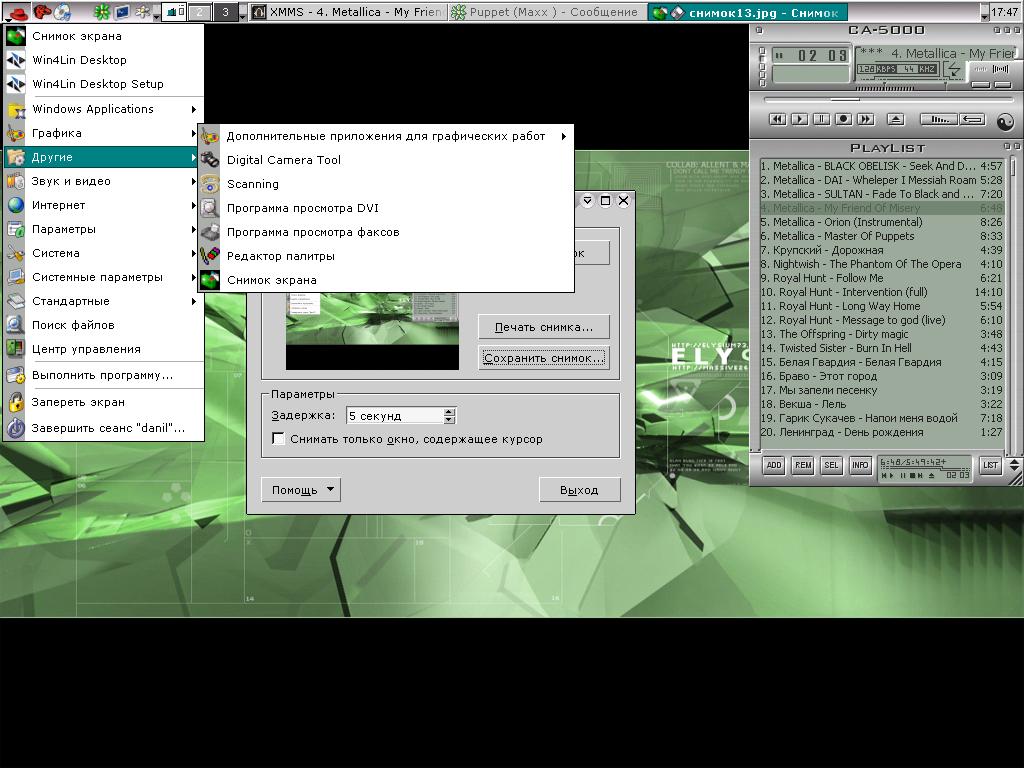Screen dimensions: 1024x768
Task: Click the CD disc launcher in the panel
Action: pyautogui.click(x=63, y=11)
